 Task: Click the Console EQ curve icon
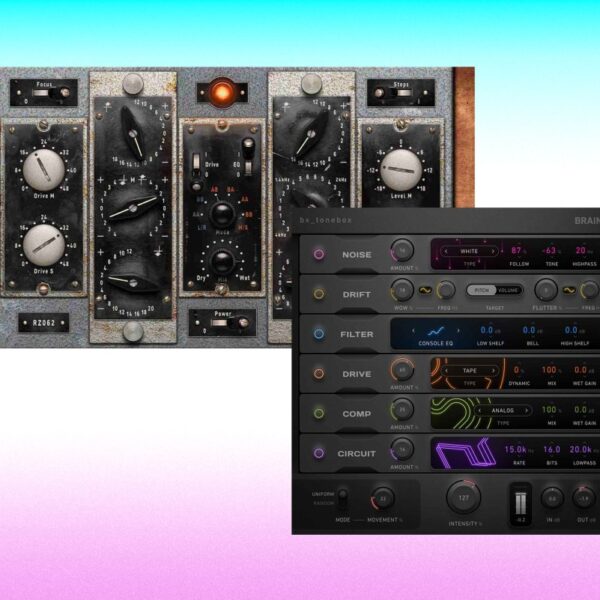pos(435,331)
